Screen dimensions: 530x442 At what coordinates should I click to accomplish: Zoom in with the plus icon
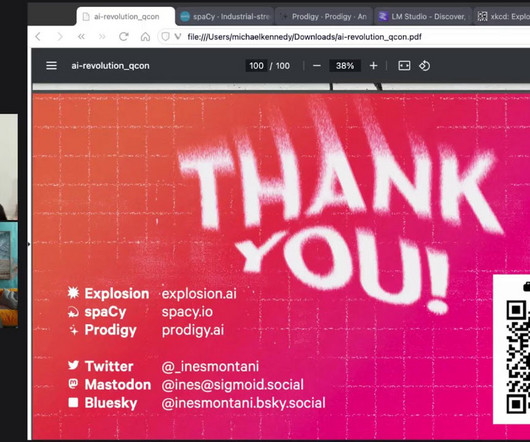(374, 66)
